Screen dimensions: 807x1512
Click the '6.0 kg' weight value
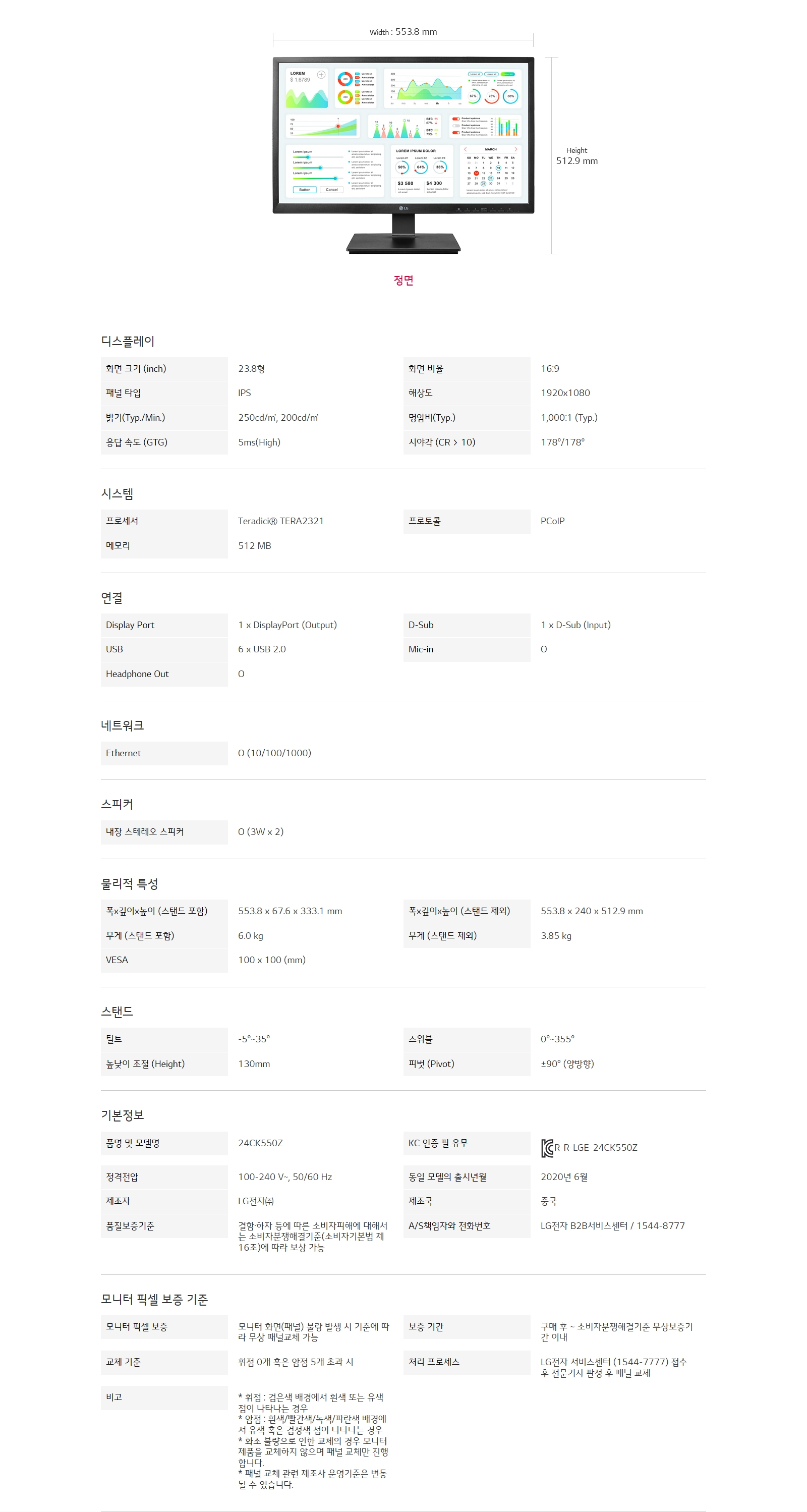pos(251,936)
